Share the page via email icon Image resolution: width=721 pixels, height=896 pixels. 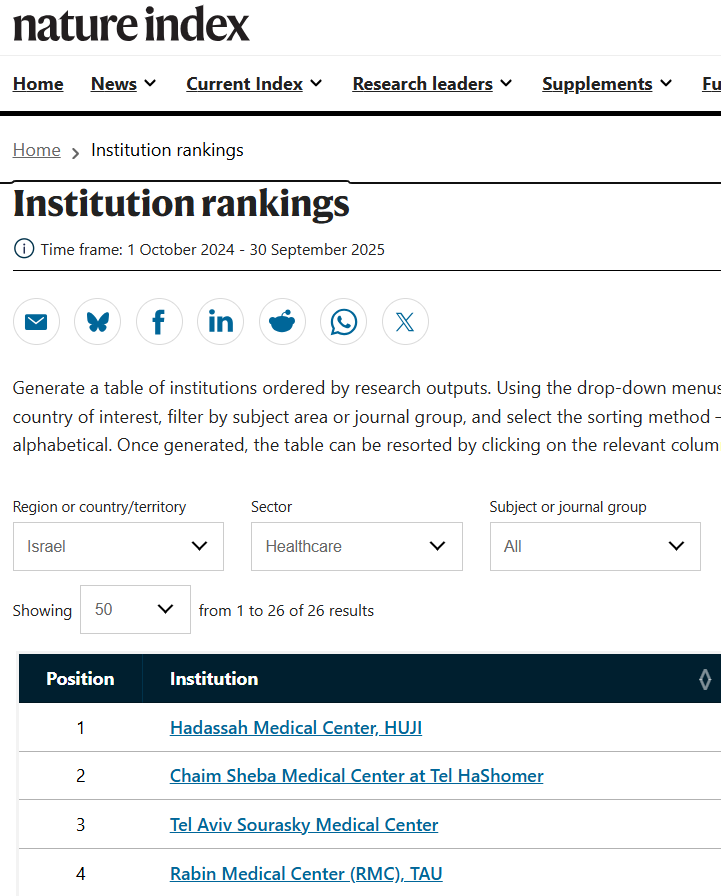(36, 322)
